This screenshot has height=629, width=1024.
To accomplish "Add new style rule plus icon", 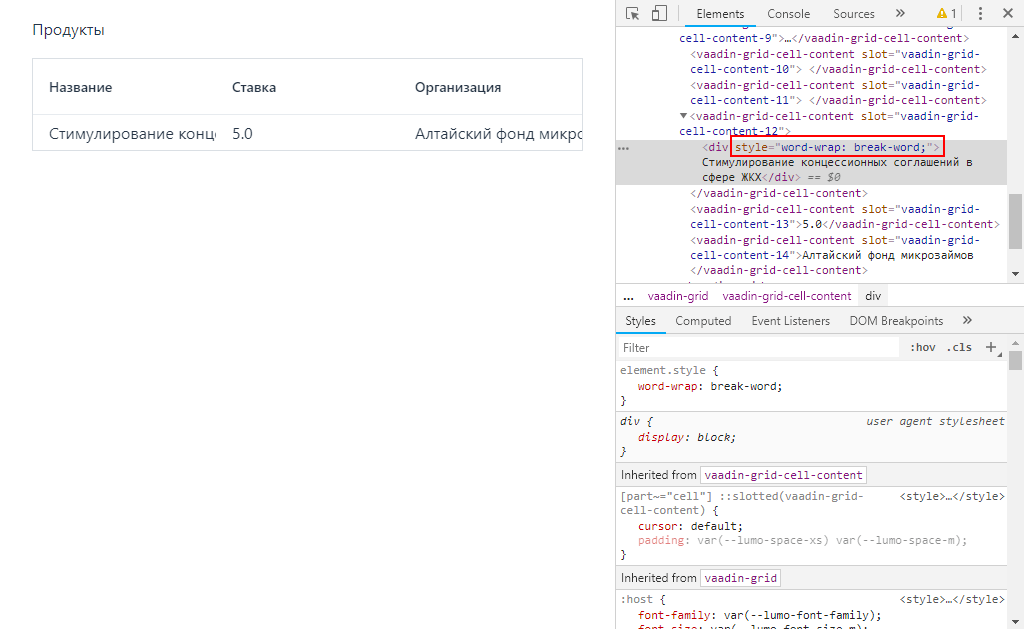I will pos(991,347).
